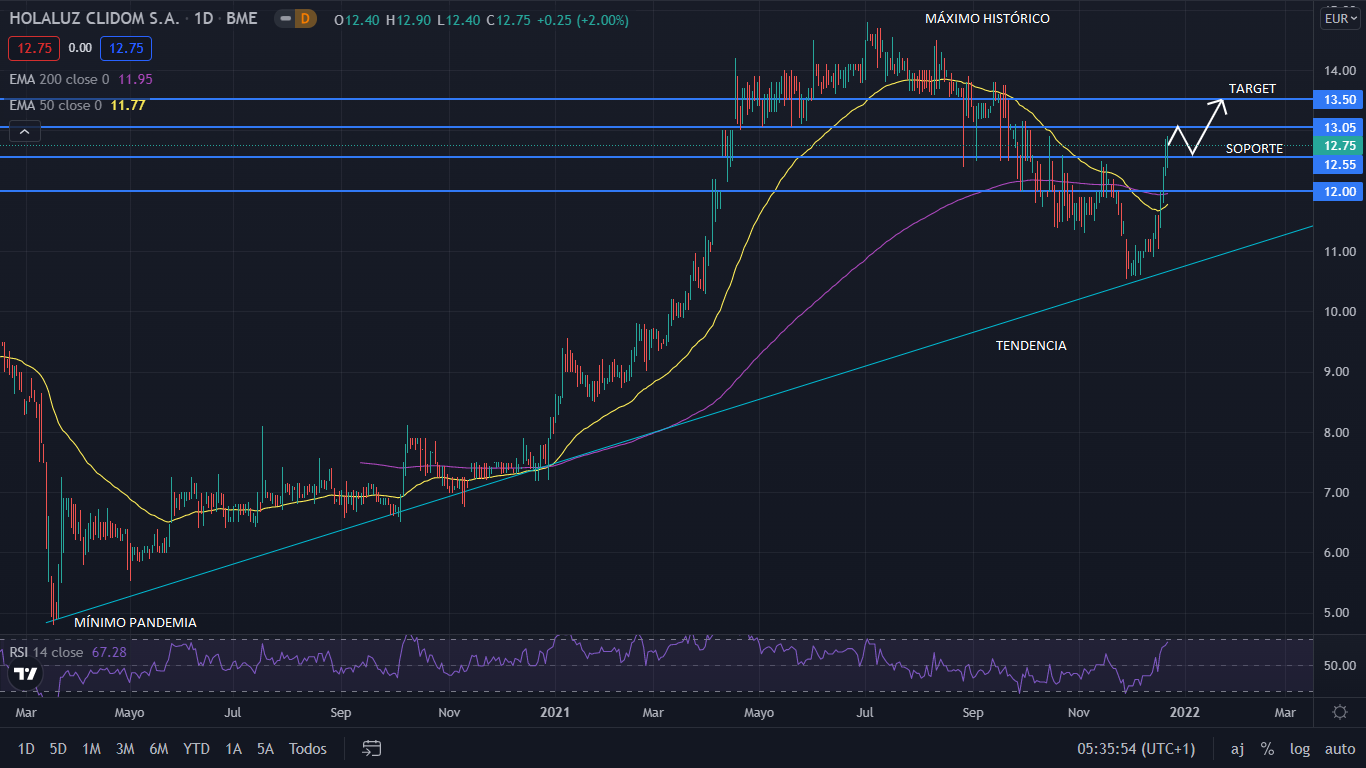This screenshot has width=1366, height=768.
Task: Select the 6M time range
Action: (158, 748)
